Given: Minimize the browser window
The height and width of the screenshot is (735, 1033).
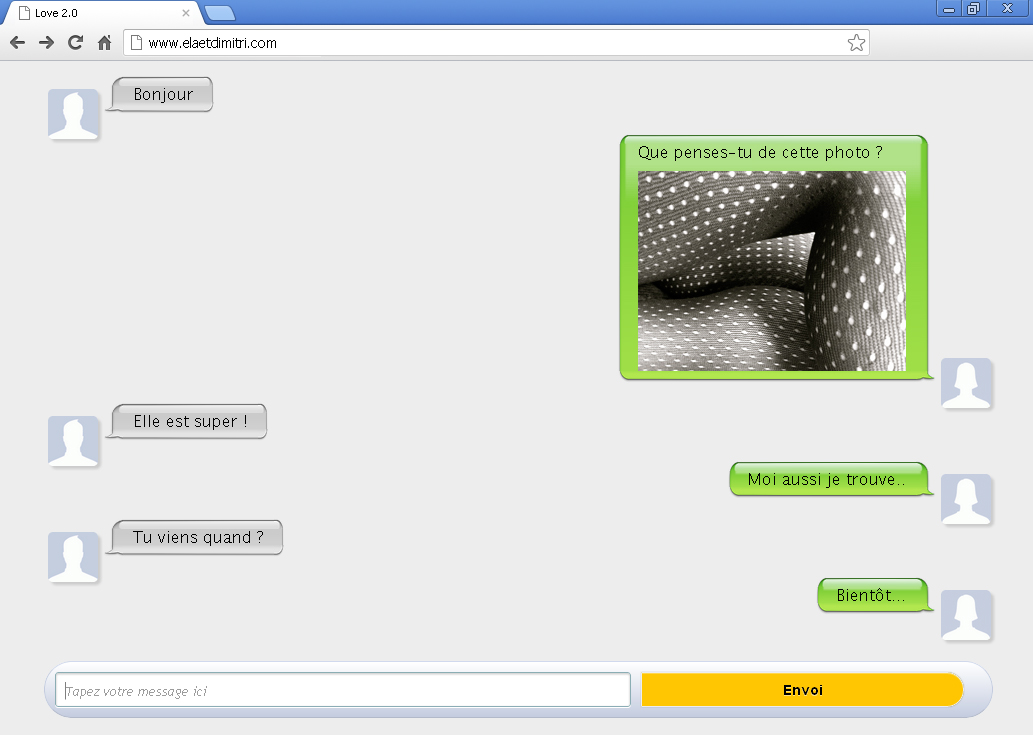Looking at the screenshot, I should pos(949,9).
